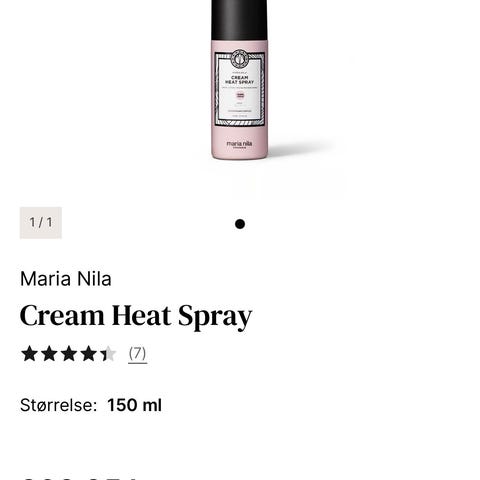Click the first rating star
The height and width of the screenshot is (480, 480).
coord(29,353)
